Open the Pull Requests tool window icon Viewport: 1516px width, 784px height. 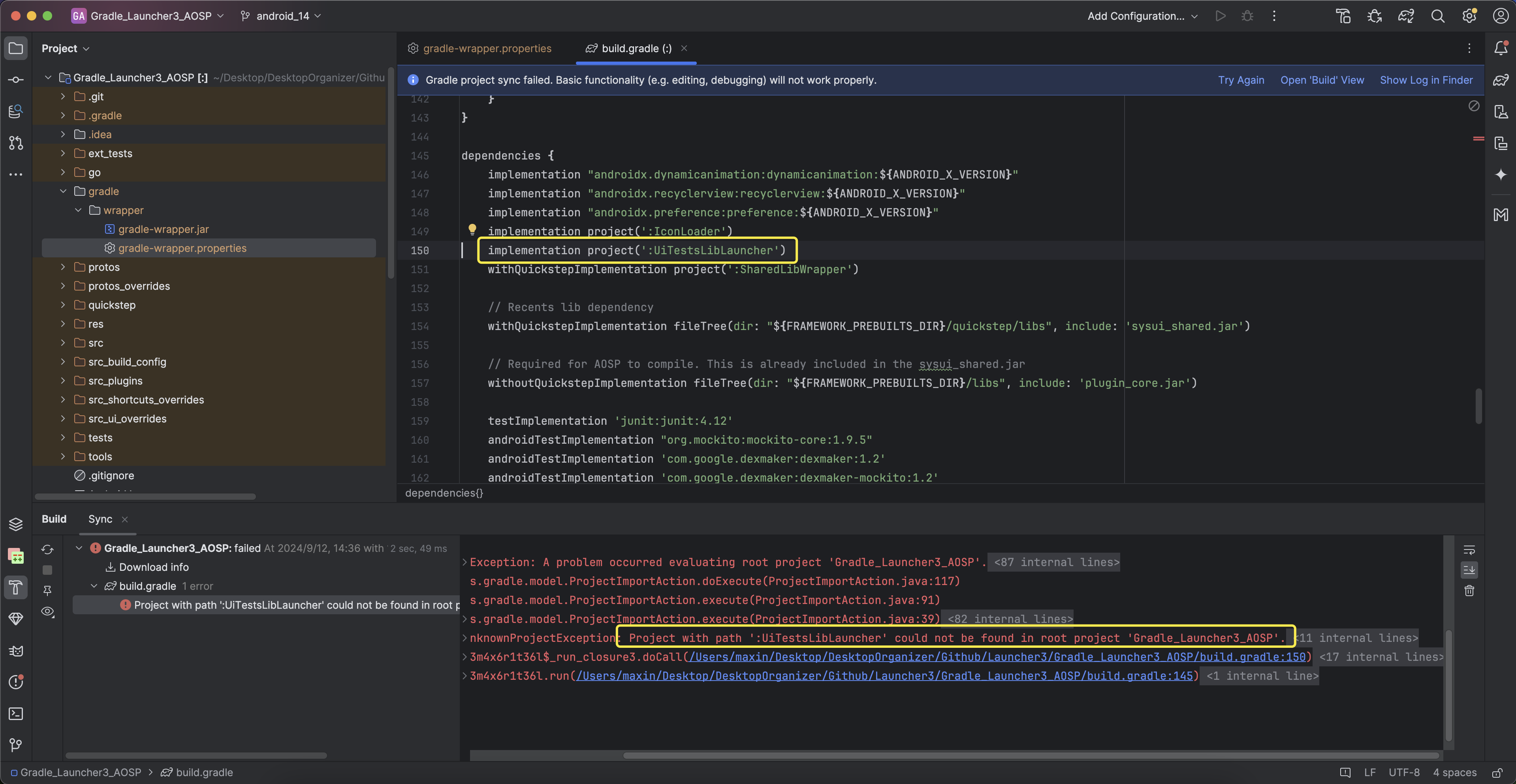[16, 143]
